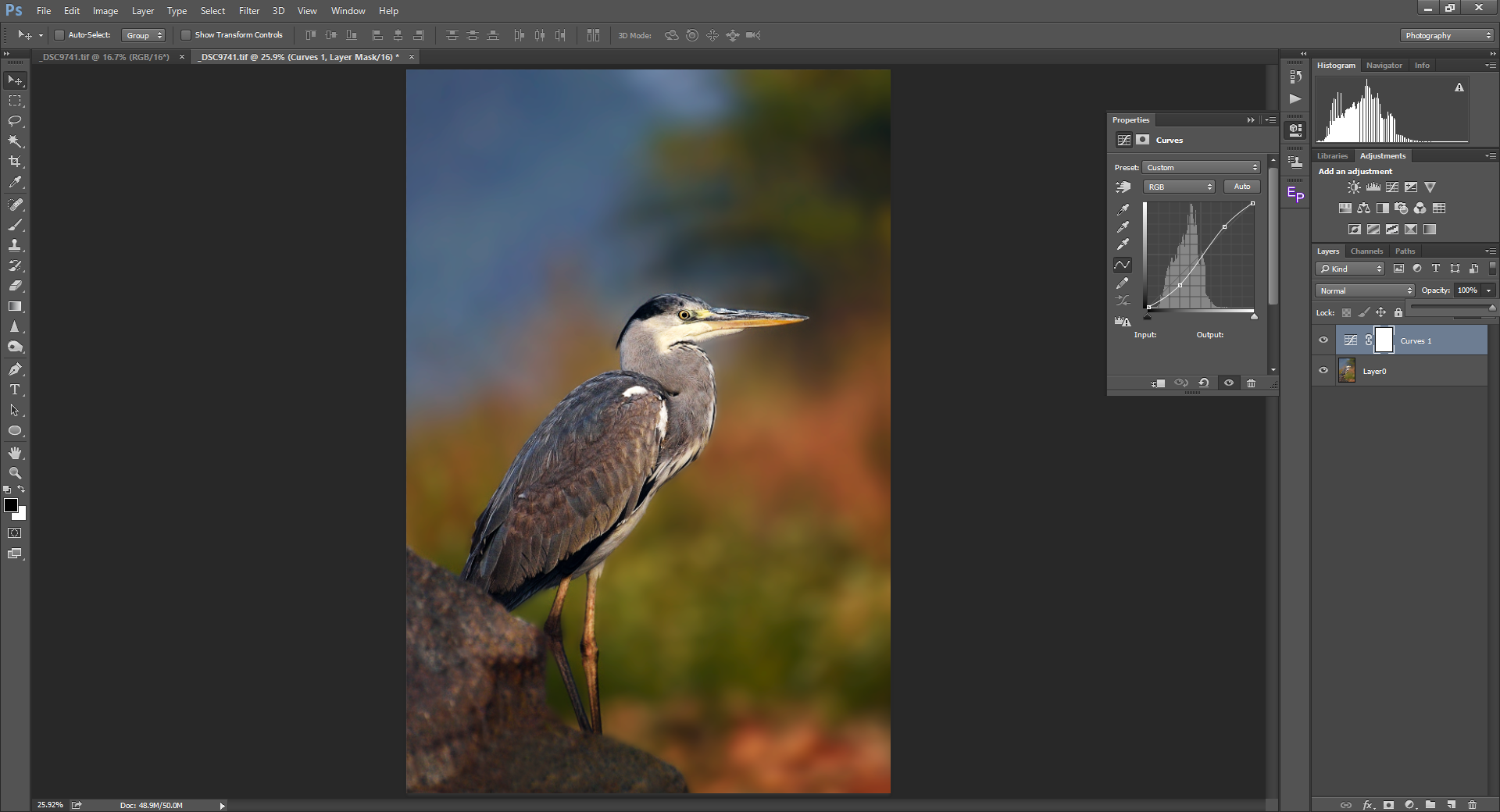The height and width of the screenshot is (812, 1500).
Task: Open the Filter menu
Action: pyautogui.click(x=249, y=11)
